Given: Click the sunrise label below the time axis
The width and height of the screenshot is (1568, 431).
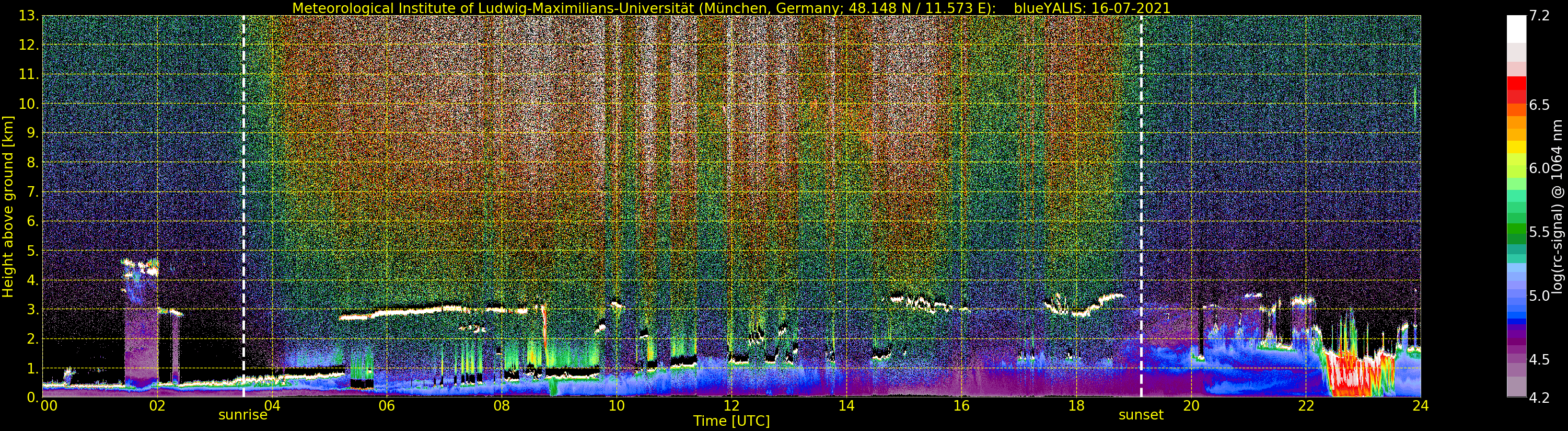Looking at the screenshot, I should tap(242, 415).
